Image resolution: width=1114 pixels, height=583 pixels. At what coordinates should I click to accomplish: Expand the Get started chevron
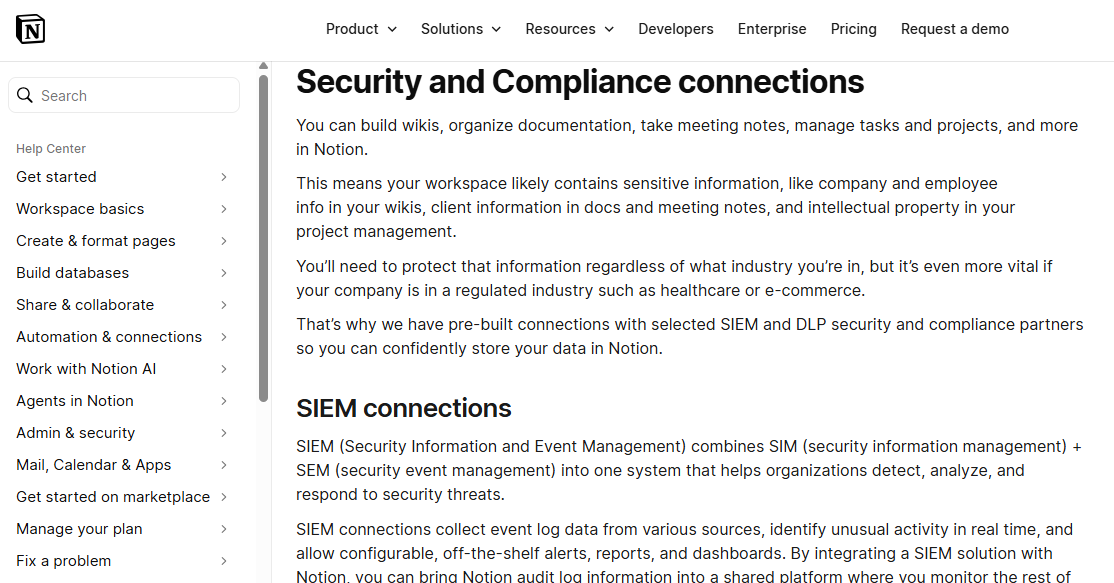[224, 177]
